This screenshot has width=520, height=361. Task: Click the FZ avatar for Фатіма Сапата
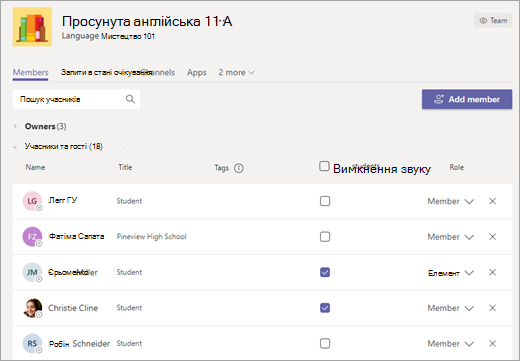[32, 237]
